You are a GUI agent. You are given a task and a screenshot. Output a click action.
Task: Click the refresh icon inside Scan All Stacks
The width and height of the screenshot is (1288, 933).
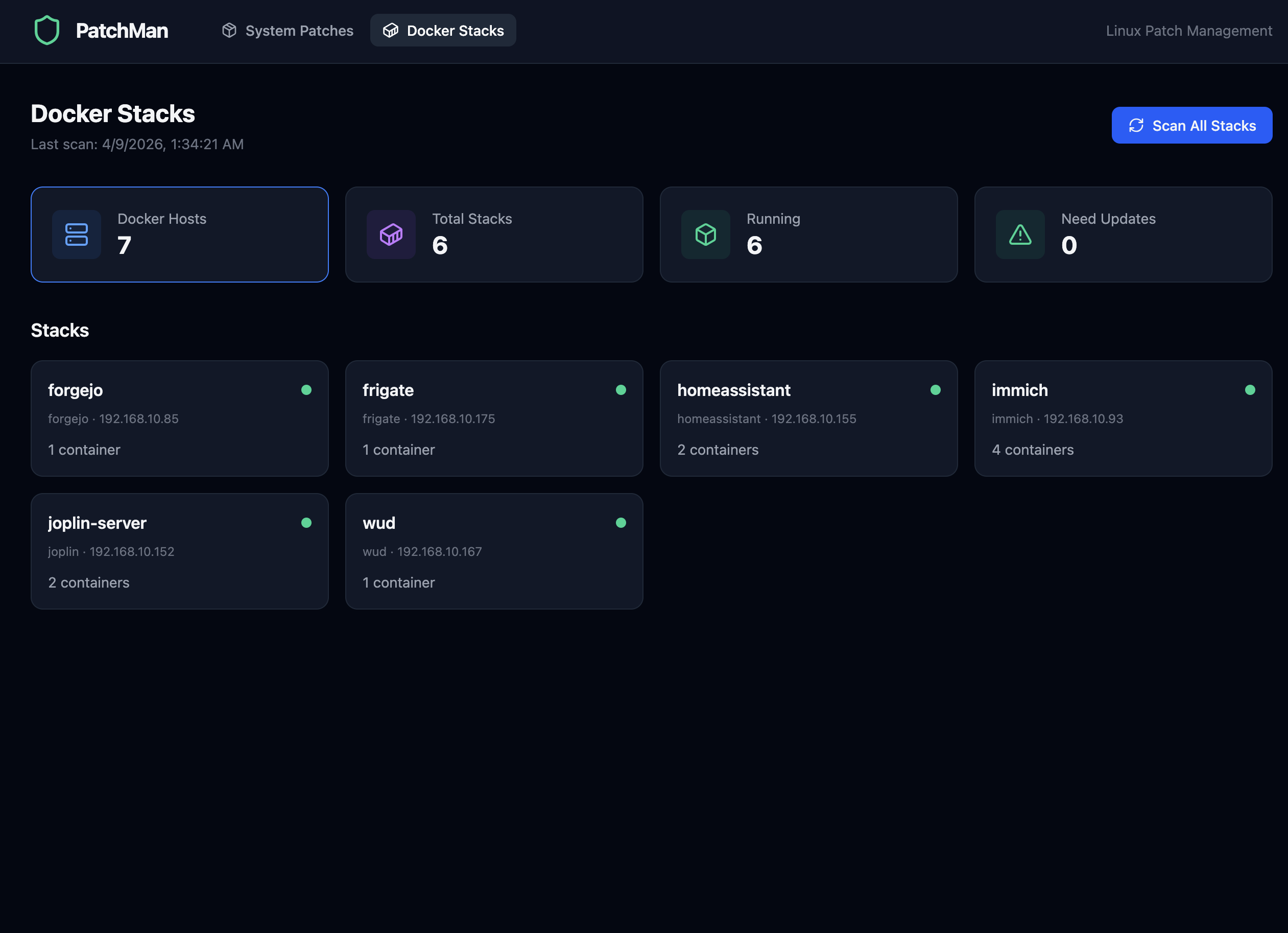1136,125
